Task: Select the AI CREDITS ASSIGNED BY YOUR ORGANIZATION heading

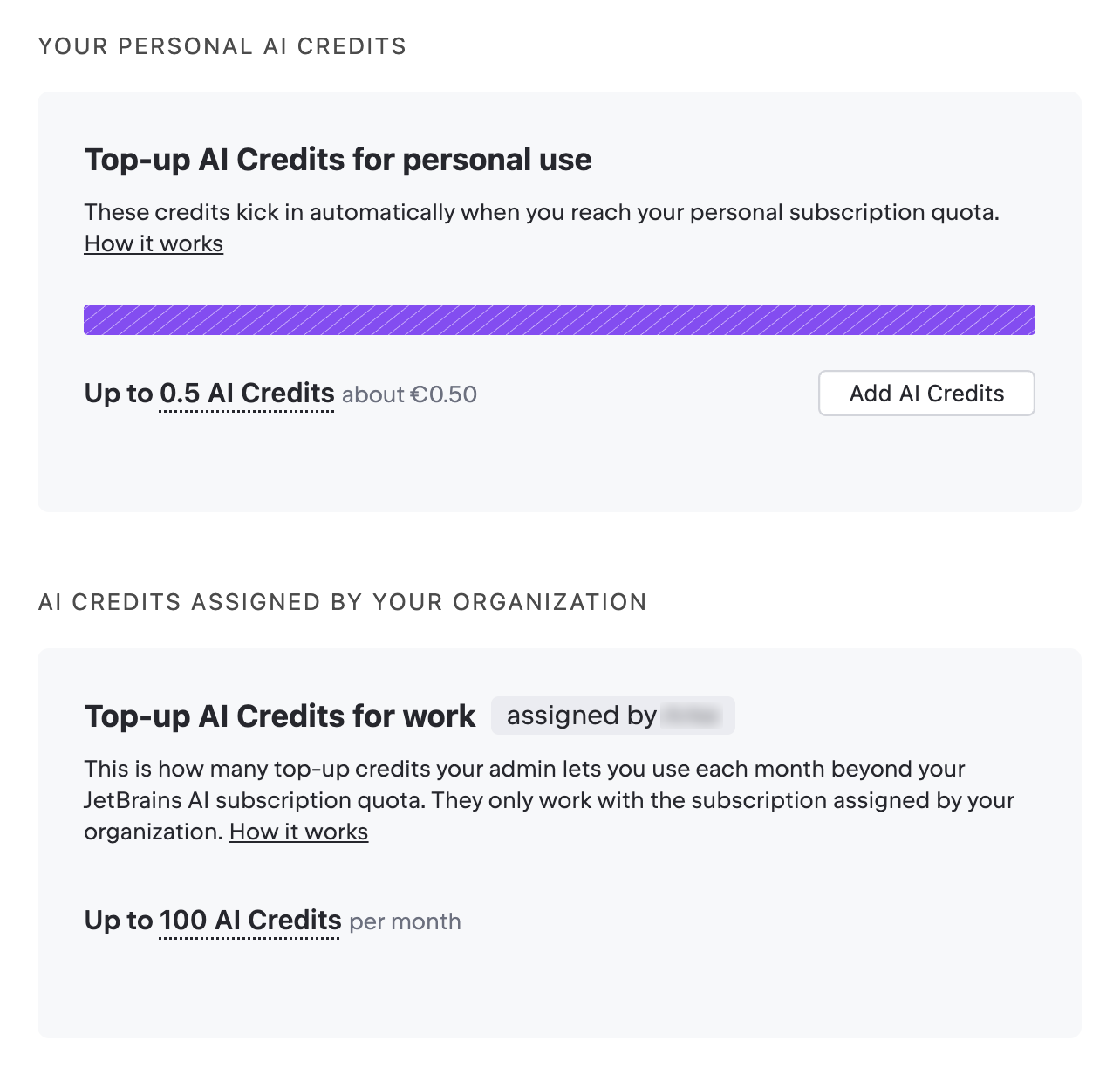Action: [x=343, y=601]
